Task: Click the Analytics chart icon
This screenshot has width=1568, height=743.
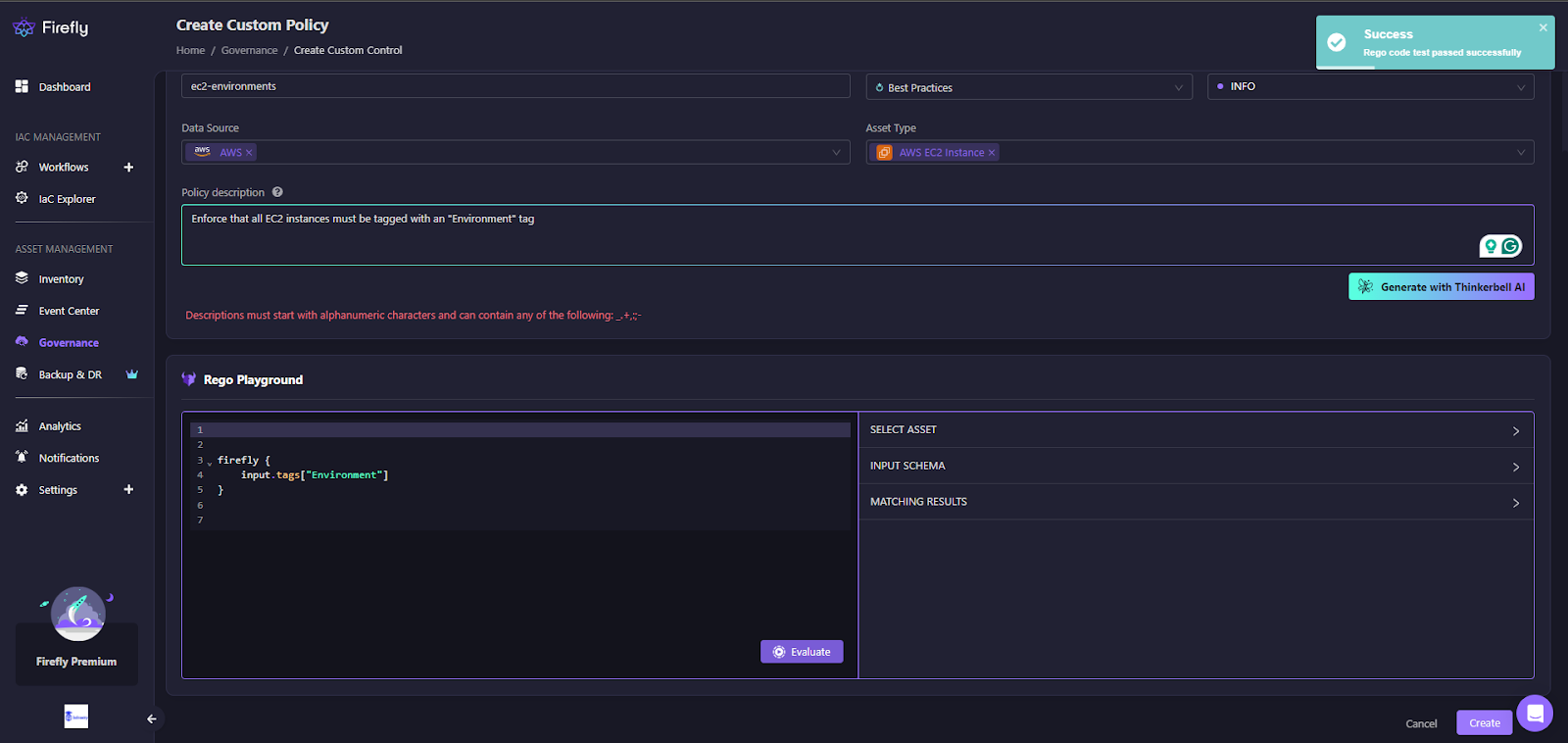Action: 22,425
